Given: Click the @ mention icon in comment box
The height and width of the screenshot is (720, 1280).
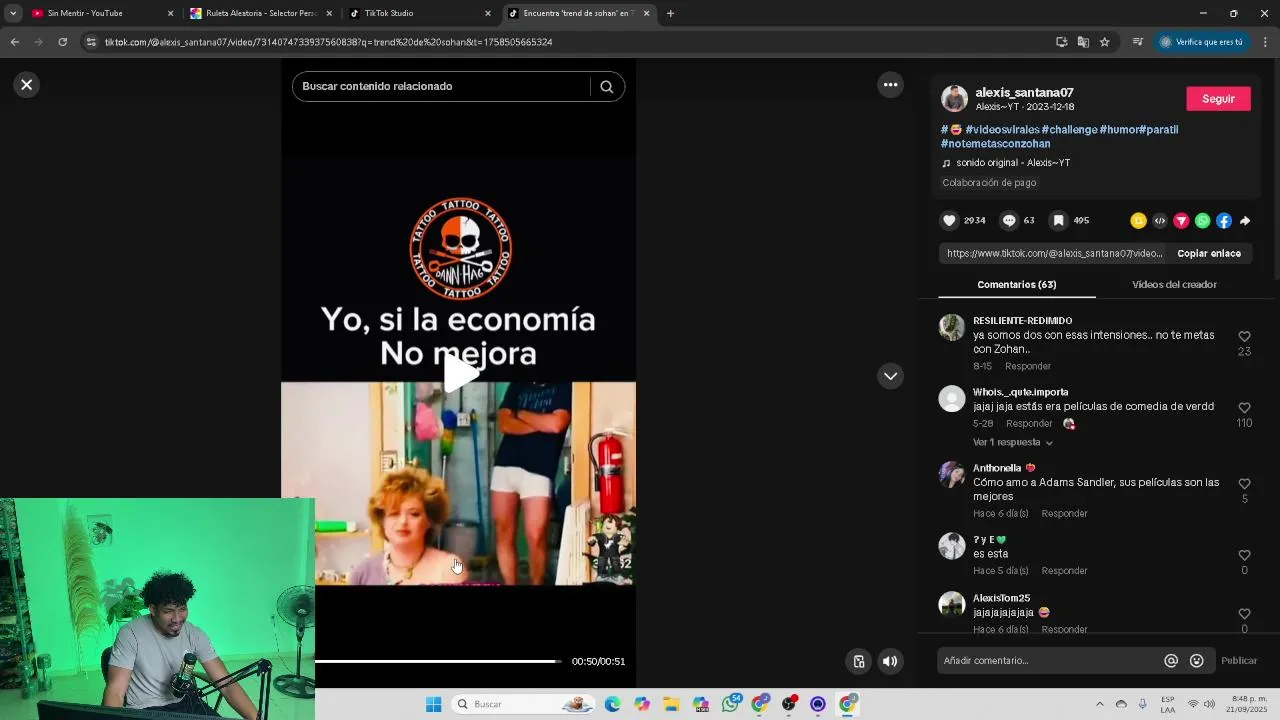Looking at the screenshot, I should (1171, 661).
